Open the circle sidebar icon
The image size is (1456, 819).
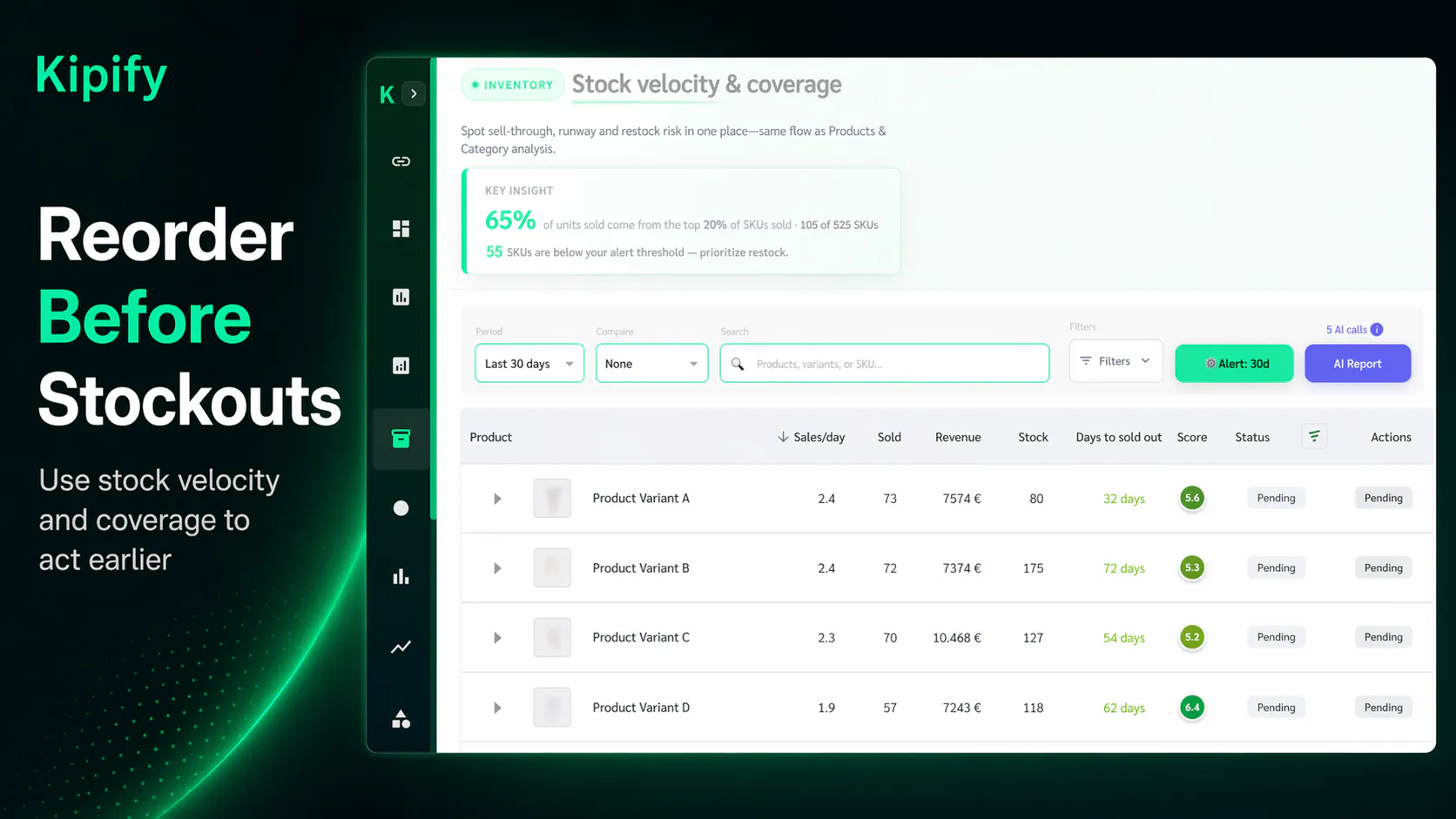click(x=401, y=508)
